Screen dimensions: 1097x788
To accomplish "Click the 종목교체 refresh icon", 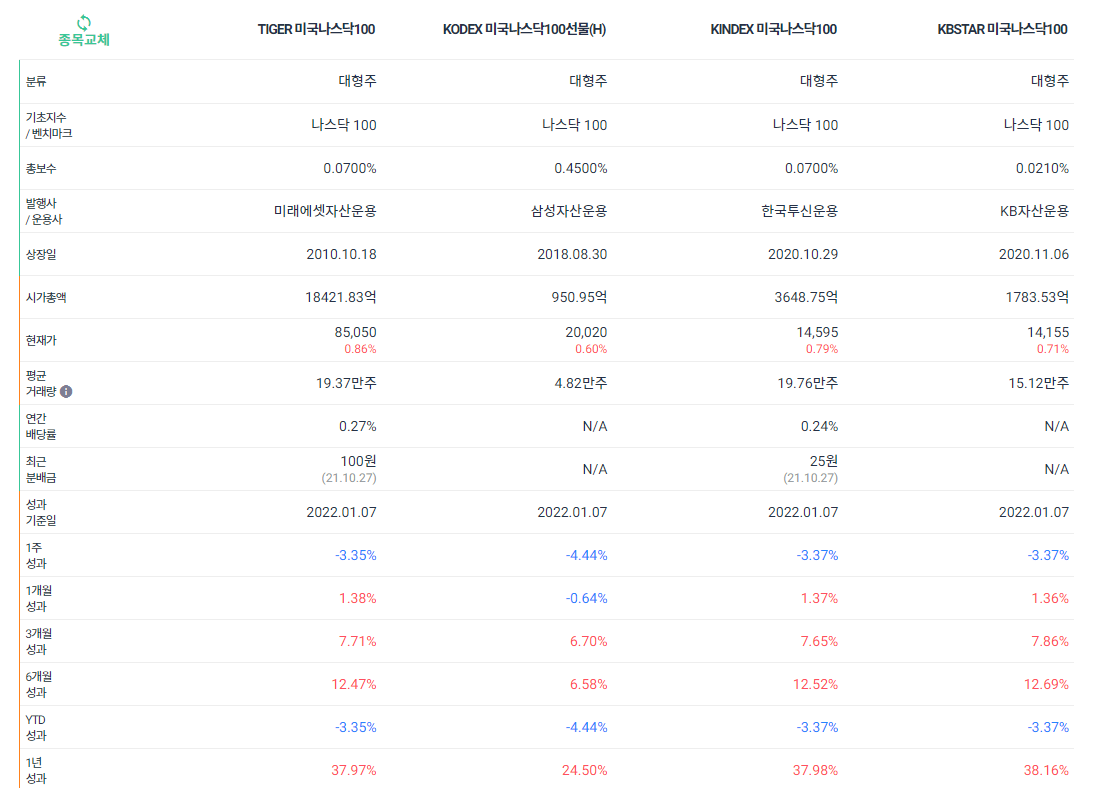I will click(84, 22).
